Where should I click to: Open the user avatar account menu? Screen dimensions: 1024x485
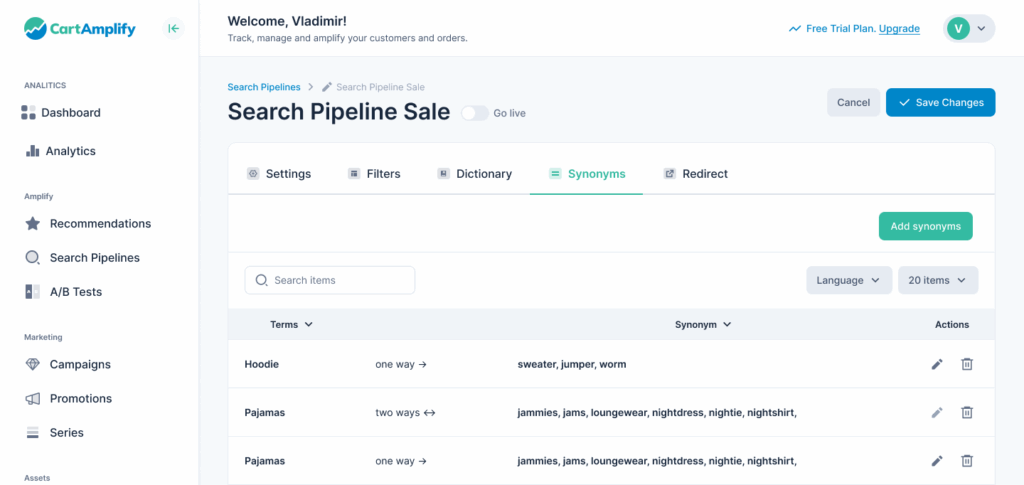pos(968,29)
